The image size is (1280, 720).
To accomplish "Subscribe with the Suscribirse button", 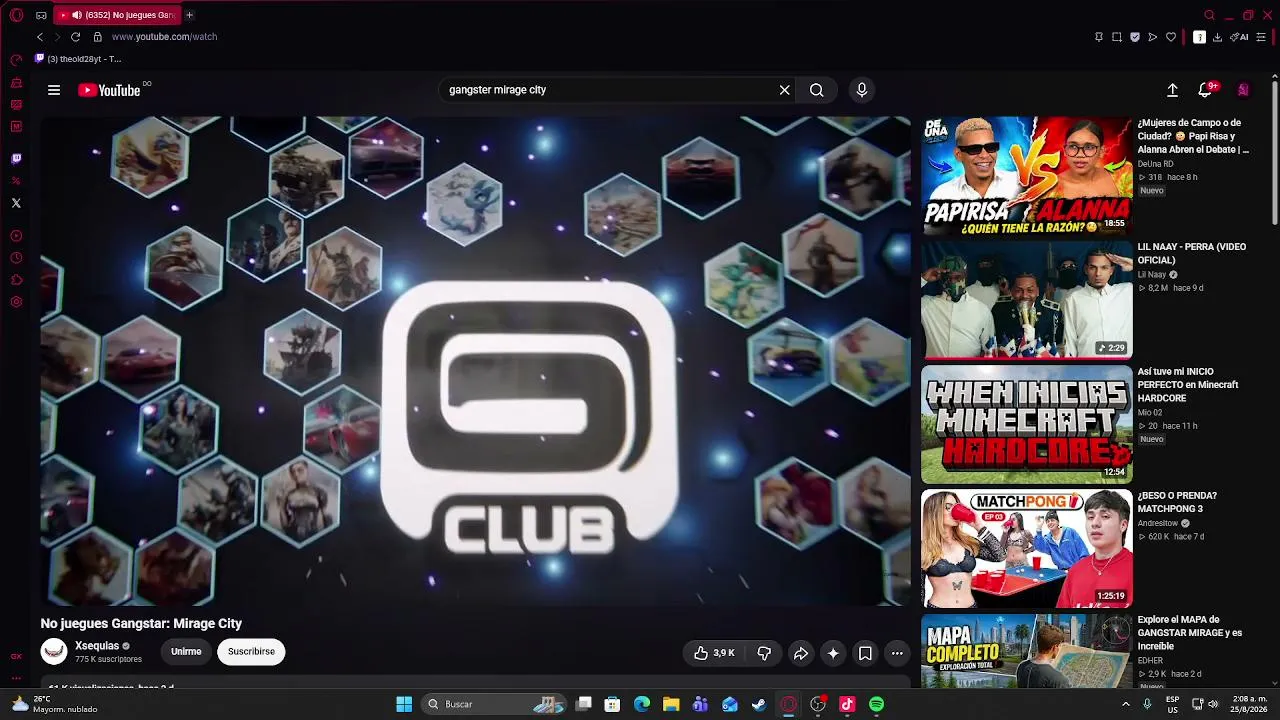I will tap(251, 652).
